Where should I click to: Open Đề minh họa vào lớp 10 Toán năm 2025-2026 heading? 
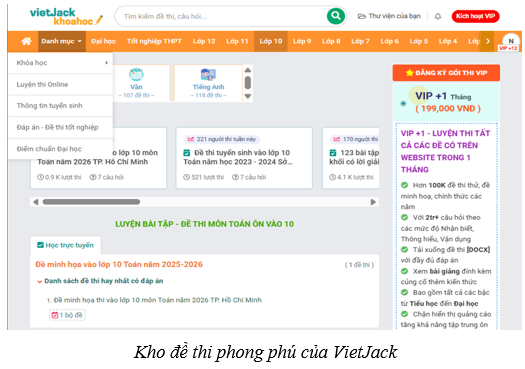119,265
